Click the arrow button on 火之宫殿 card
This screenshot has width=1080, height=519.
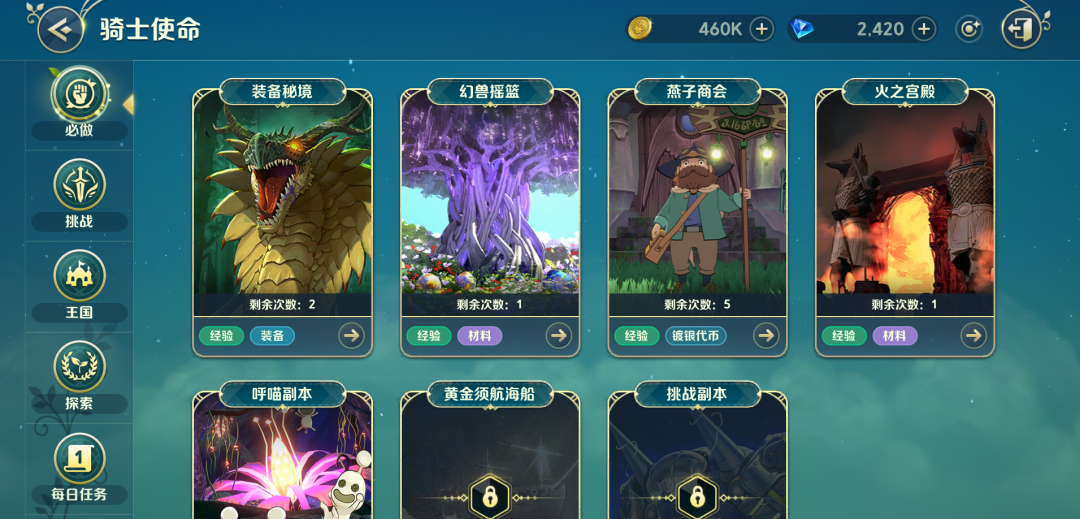(973, 336)
